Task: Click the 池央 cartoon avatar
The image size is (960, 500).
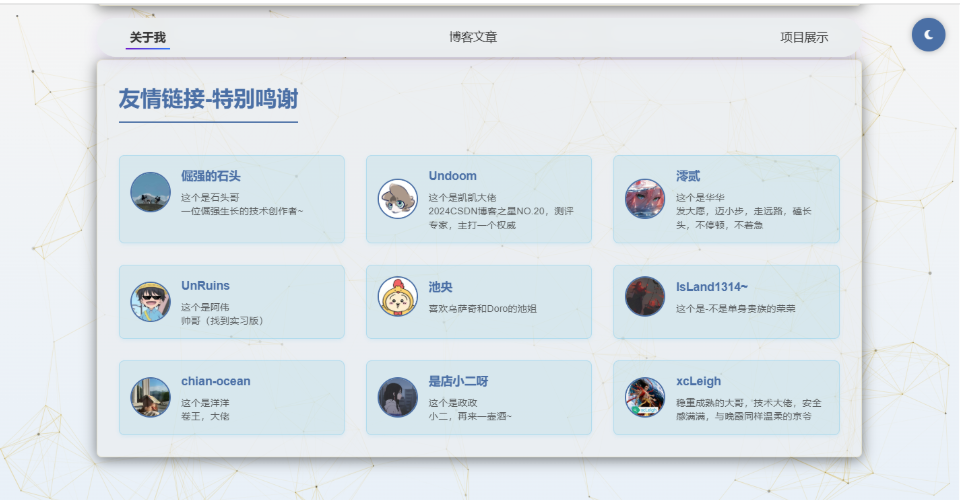Action: [x=397, y=297]
